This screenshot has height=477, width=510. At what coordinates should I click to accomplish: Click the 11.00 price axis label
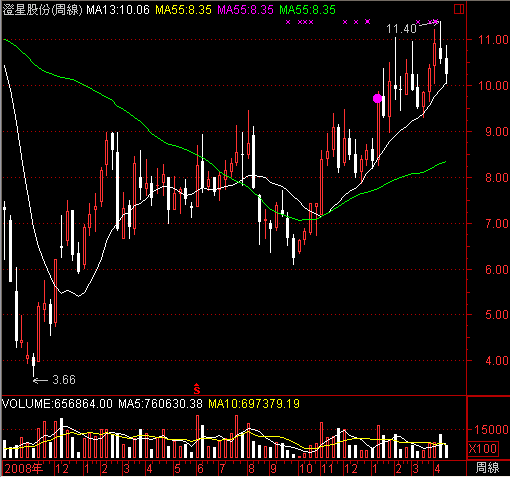[493, 40]
